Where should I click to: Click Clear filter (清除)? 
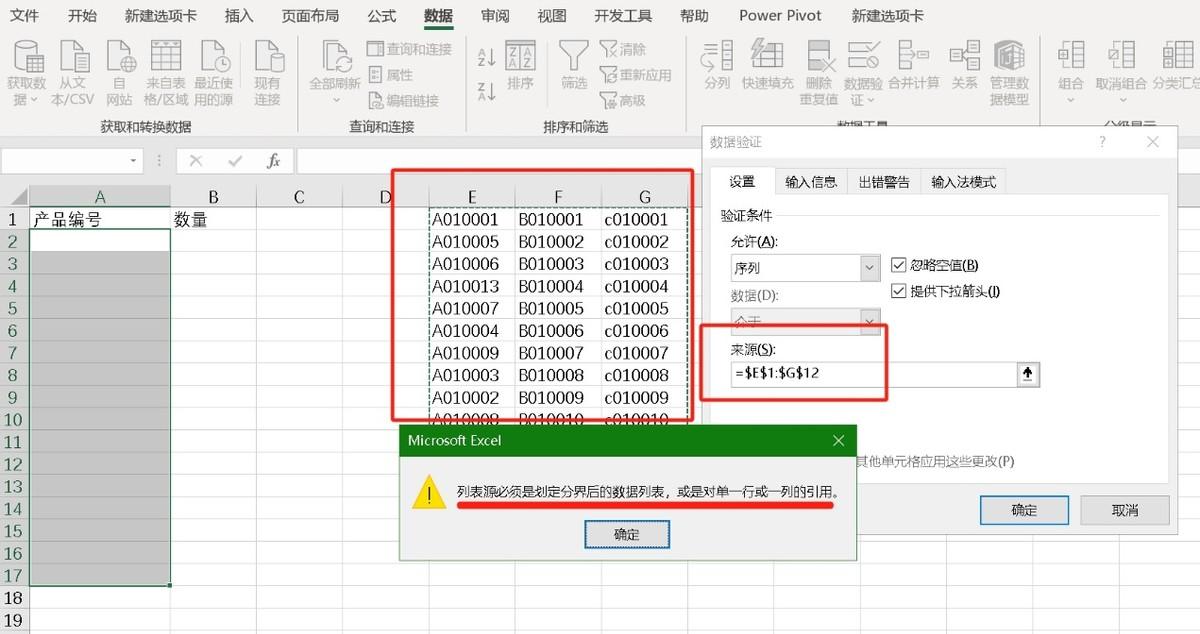pos(623,49)
